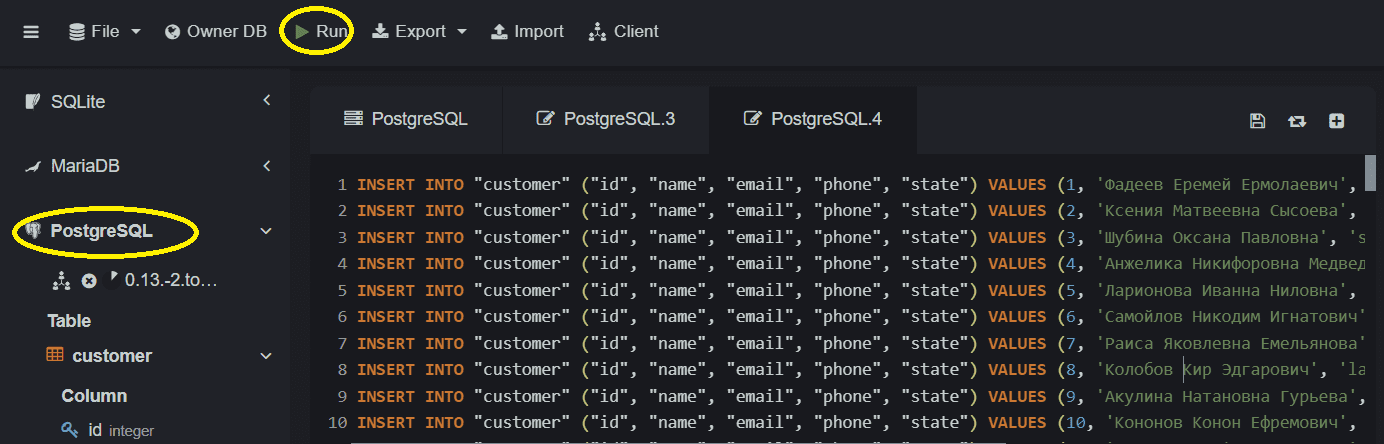Click the customer table grid icon
Image resolution: width=1384 pixels, height=444 pixels.
pos(55,356)
